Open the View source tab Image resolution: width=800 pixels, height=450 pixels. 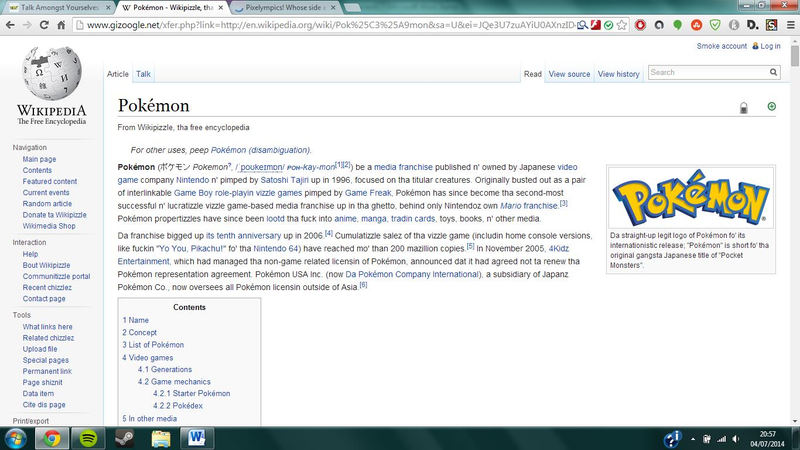coord(569,74)
